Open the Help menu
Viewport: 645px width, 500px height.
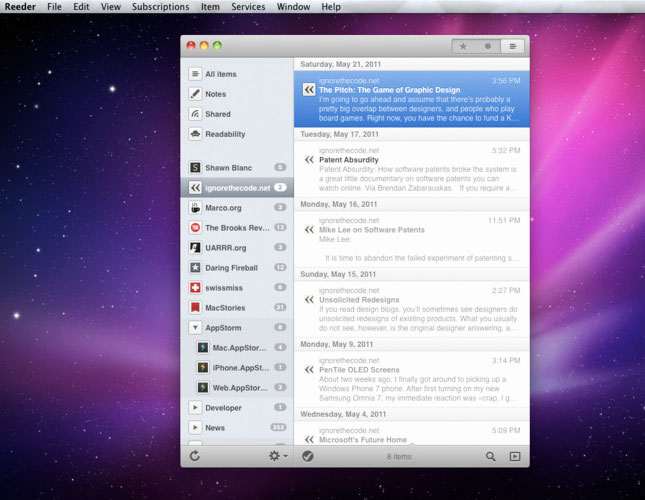[331, 7]
